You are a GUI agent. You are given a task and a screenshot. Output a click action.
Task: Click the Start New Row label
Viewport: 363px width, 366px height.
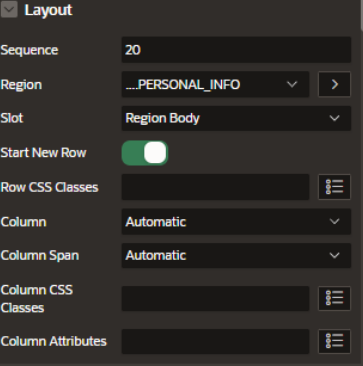click(x=44, y=153)
